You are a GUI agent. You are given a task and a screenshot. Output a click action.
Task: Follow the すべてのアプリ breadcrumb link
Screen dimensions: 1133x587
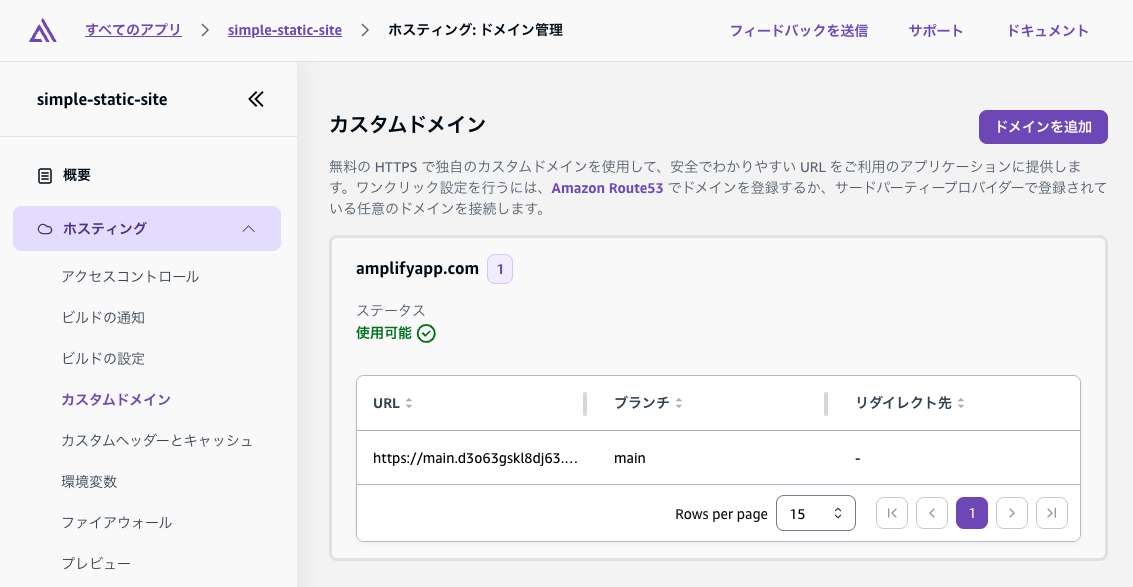coord(133,30)
